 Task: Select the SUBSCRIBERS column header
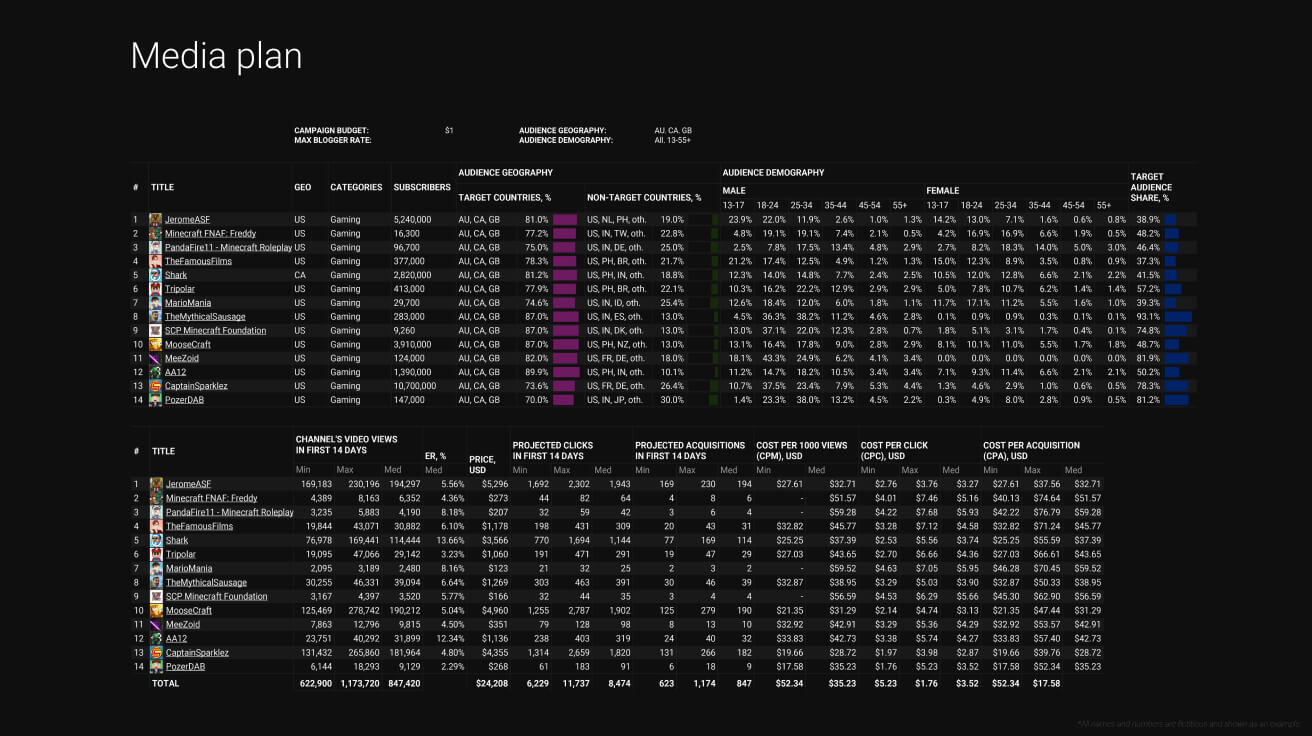tap(422, 187)
